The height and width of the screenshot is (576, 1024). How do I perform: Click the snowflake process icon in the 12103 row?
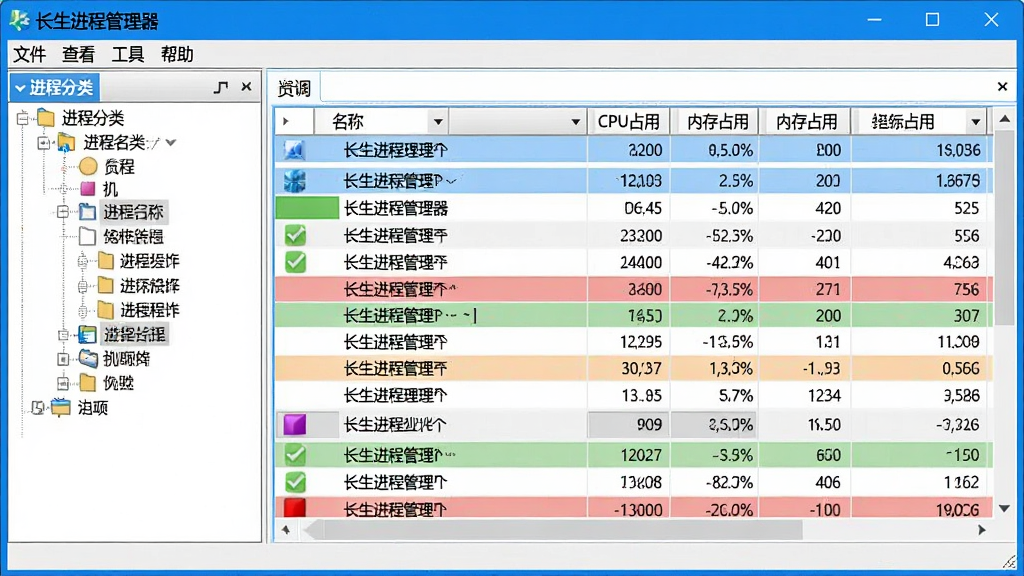tap(295, 180)
